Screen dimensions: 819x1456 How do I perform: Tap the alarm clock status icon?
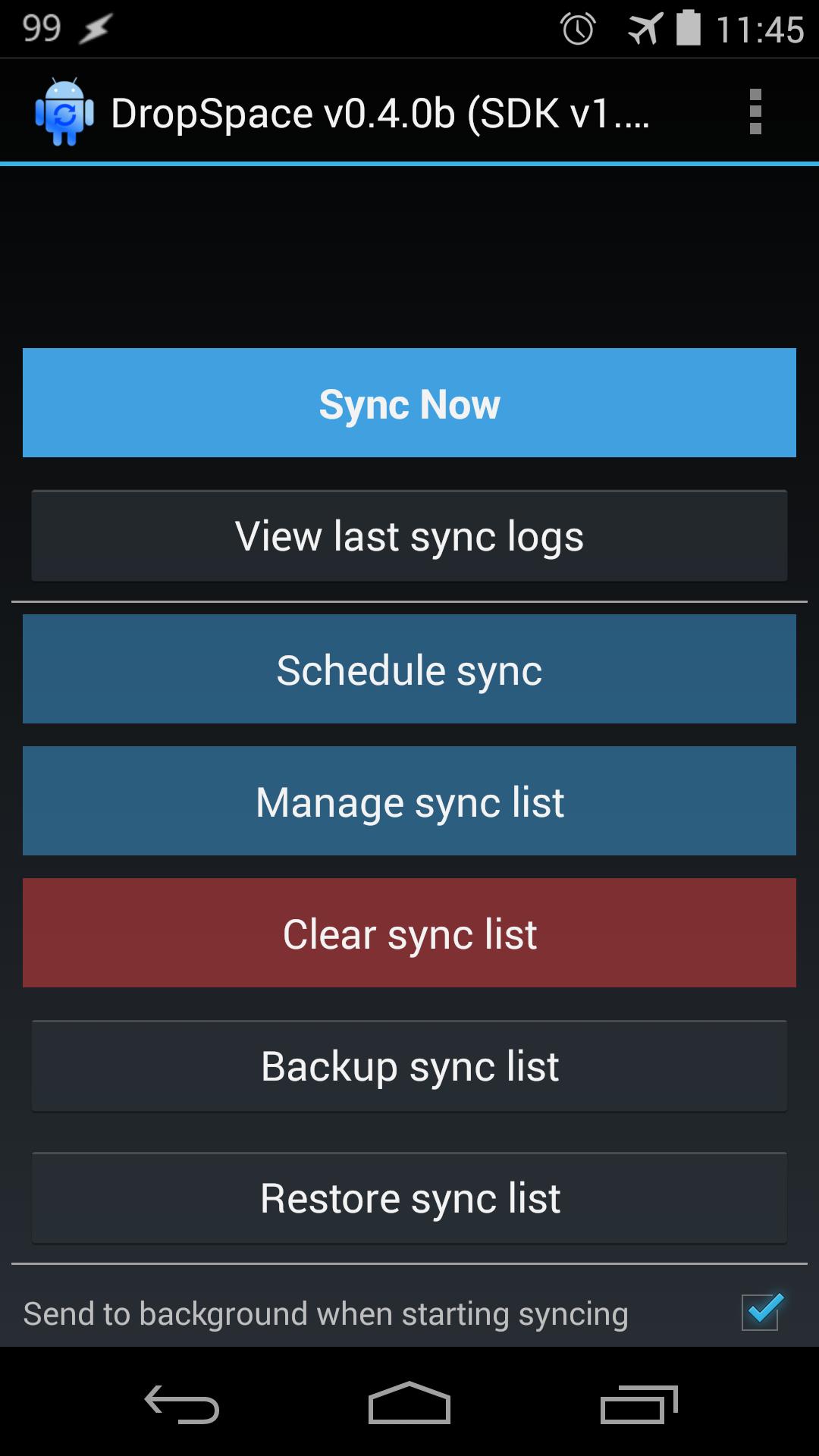(x=578, y=30)
